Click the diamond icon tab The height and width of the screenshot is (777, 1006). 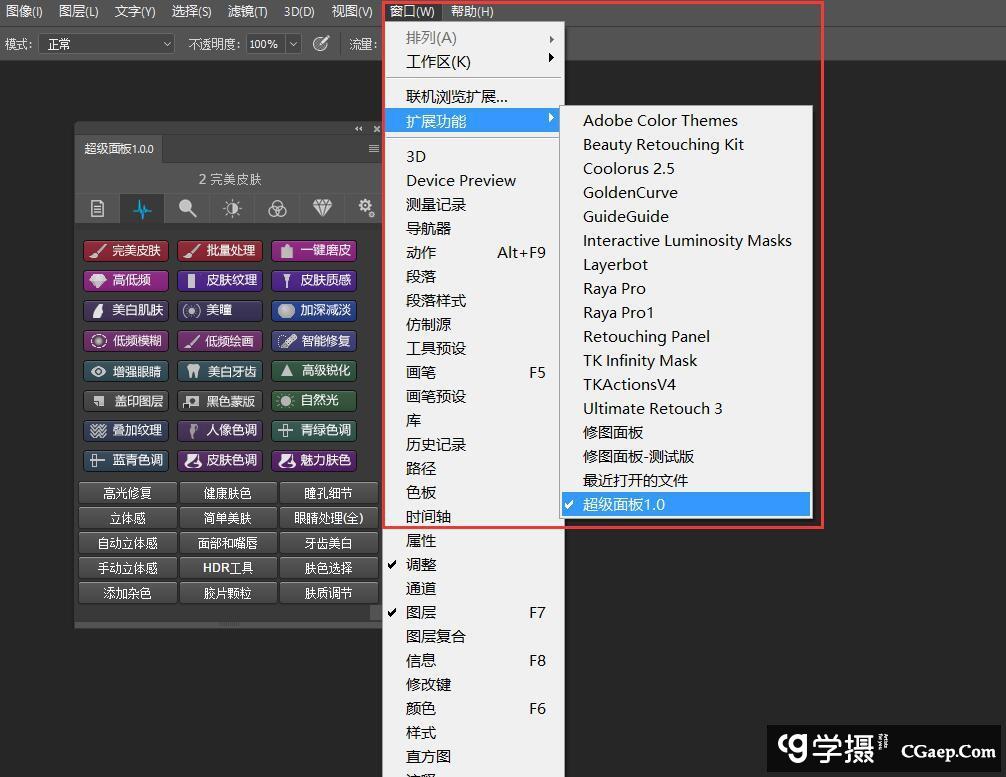[322, 208]
